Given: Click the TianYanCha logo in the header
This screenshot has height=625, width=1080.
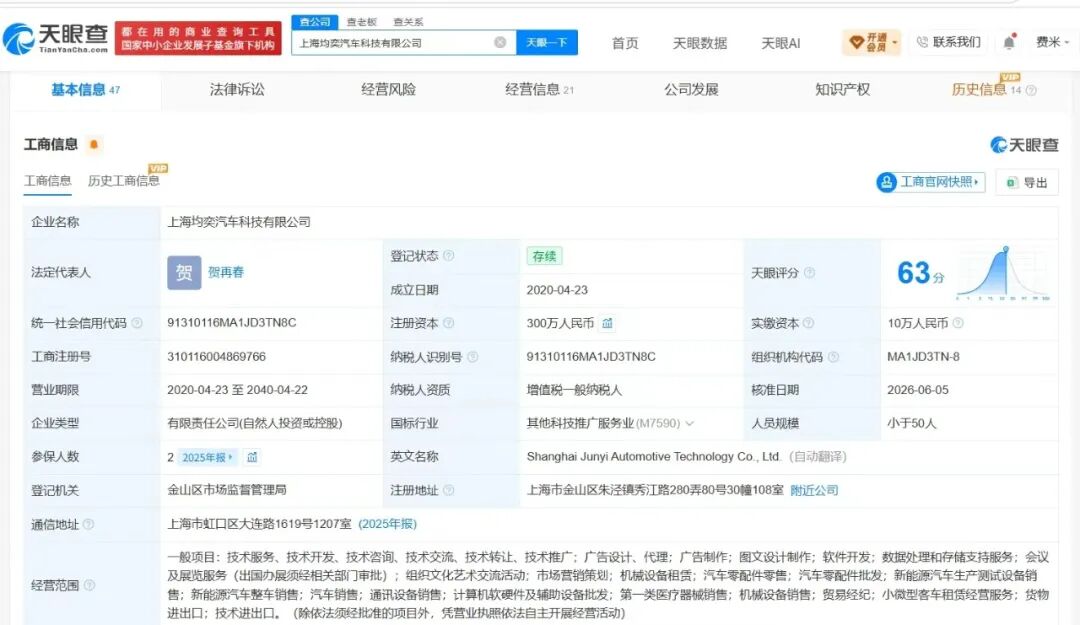Looking at the screenshot, I should 56,39.
